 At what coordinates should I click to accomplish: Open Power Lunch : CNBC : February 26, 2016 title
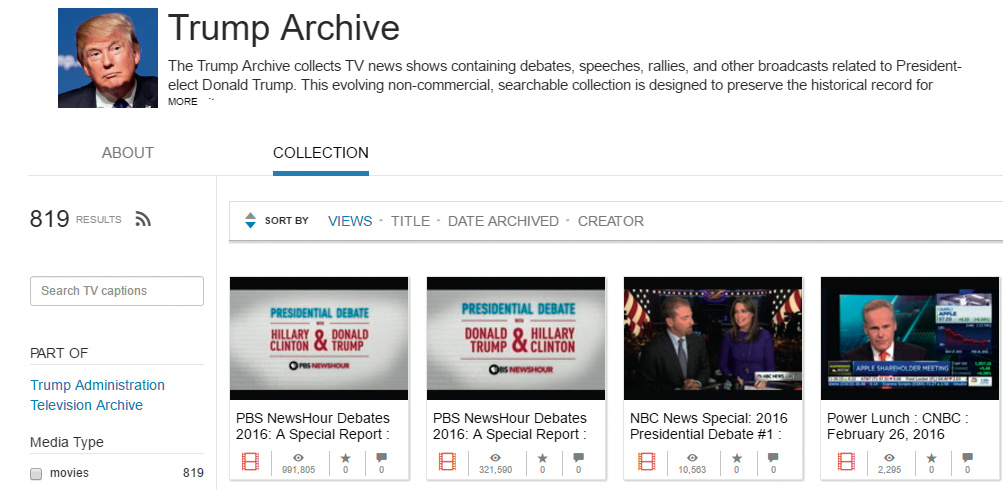[897, 426]
